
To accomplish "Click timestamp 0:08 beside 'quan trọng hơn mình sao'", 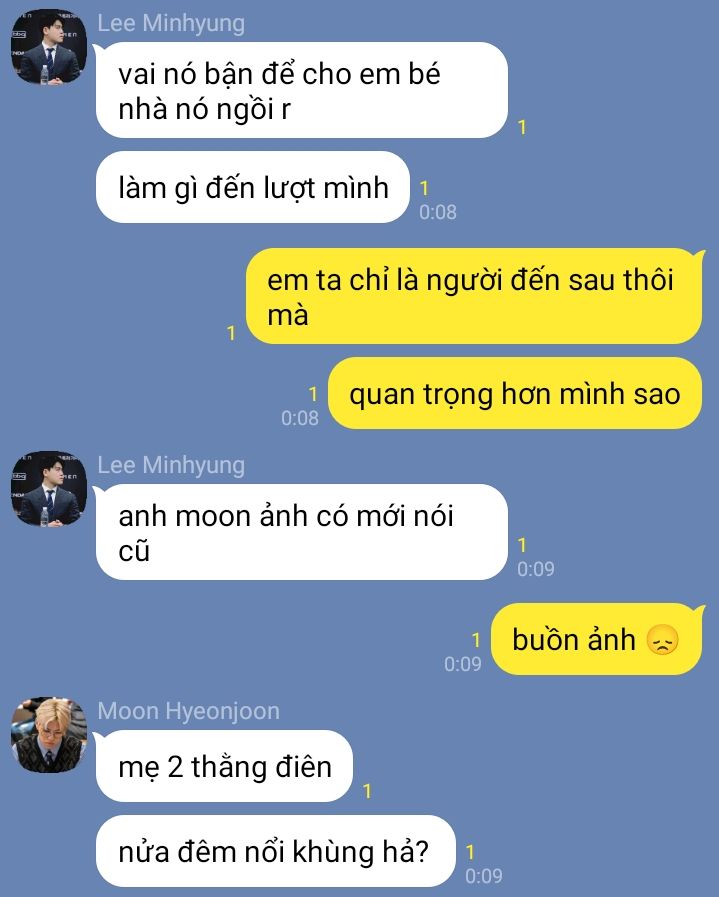I will pyautogui.click(x=300, y=418).
